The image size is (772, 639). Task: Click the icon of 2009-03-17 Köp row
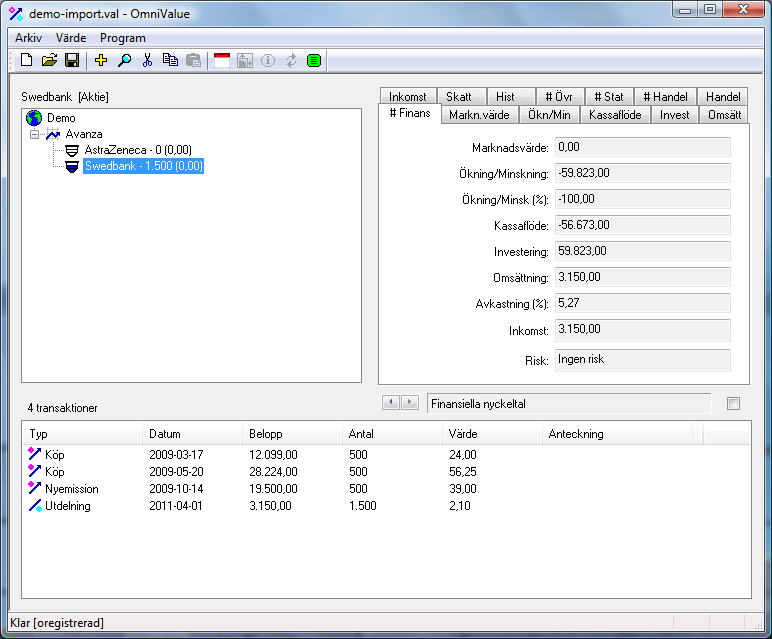[x=34, y=454]
